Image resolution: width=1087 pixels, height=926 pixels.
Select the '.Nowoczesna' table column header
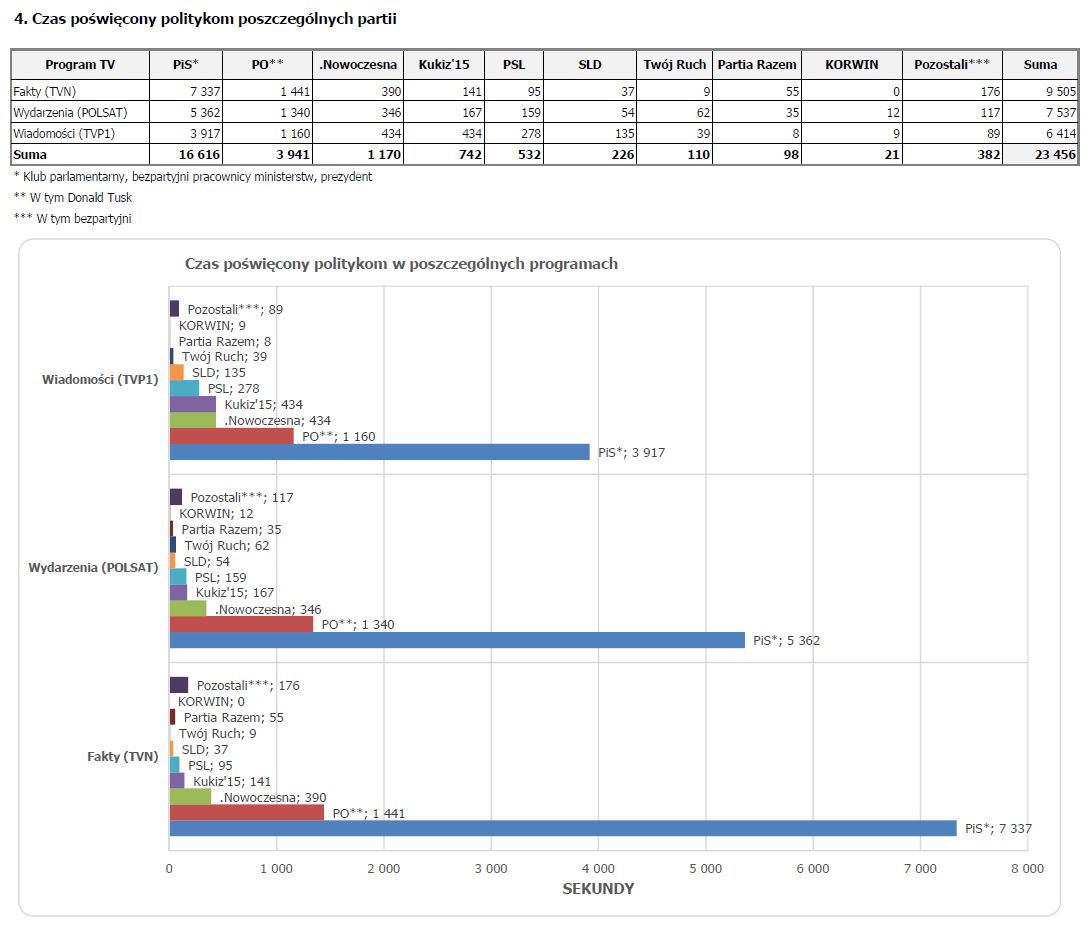point(358,64)
